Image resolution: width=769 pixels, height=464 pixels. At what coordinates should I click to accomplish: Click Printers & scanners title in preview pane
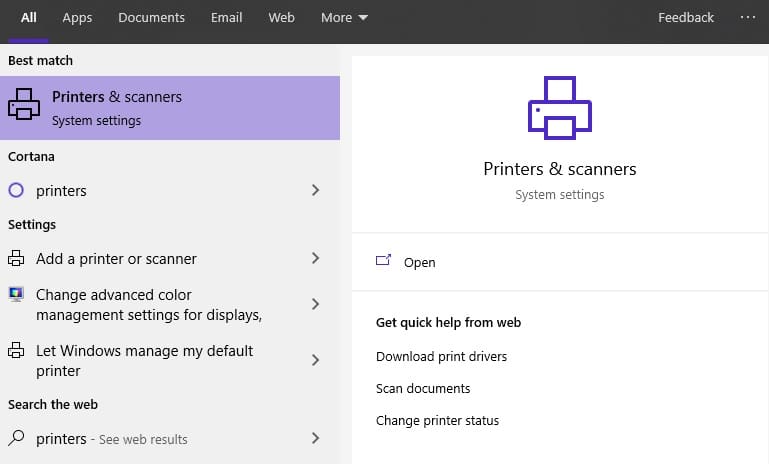[x=560, y=169]
